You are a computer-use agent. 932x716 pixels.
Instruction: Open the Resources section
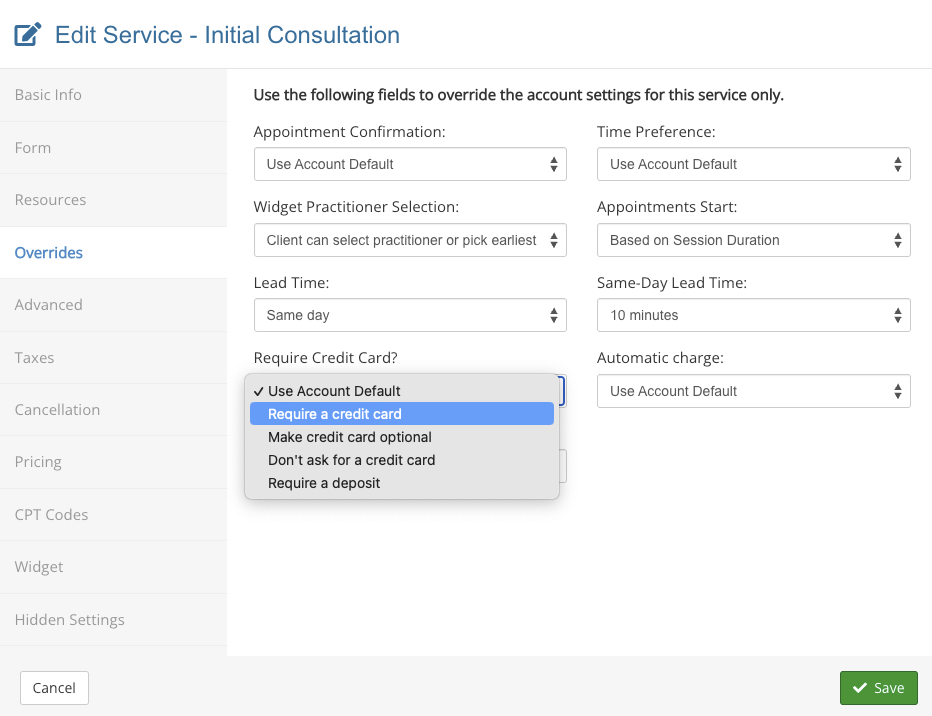(50, 200)
